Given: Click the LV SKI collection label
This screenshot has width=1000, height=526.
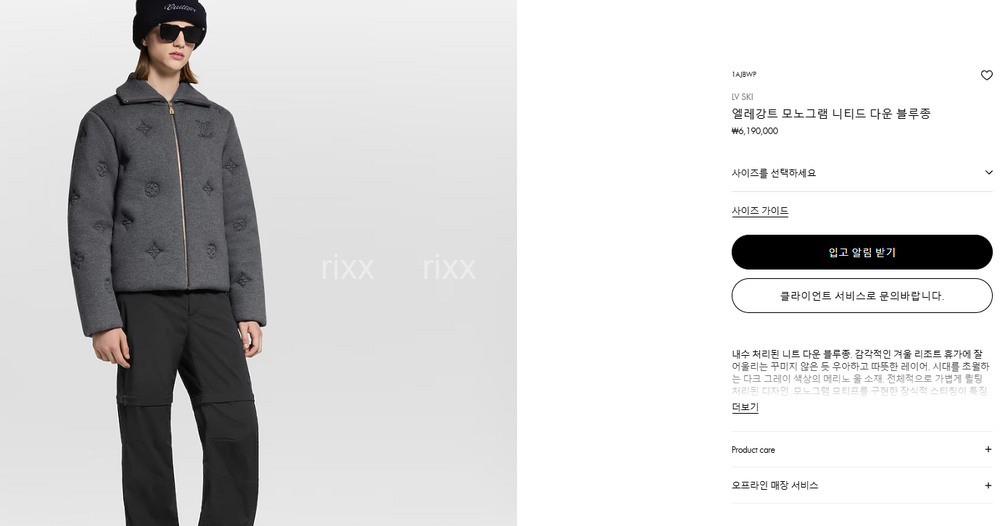Looking at the screenshot, I should (x=742, y=97).
